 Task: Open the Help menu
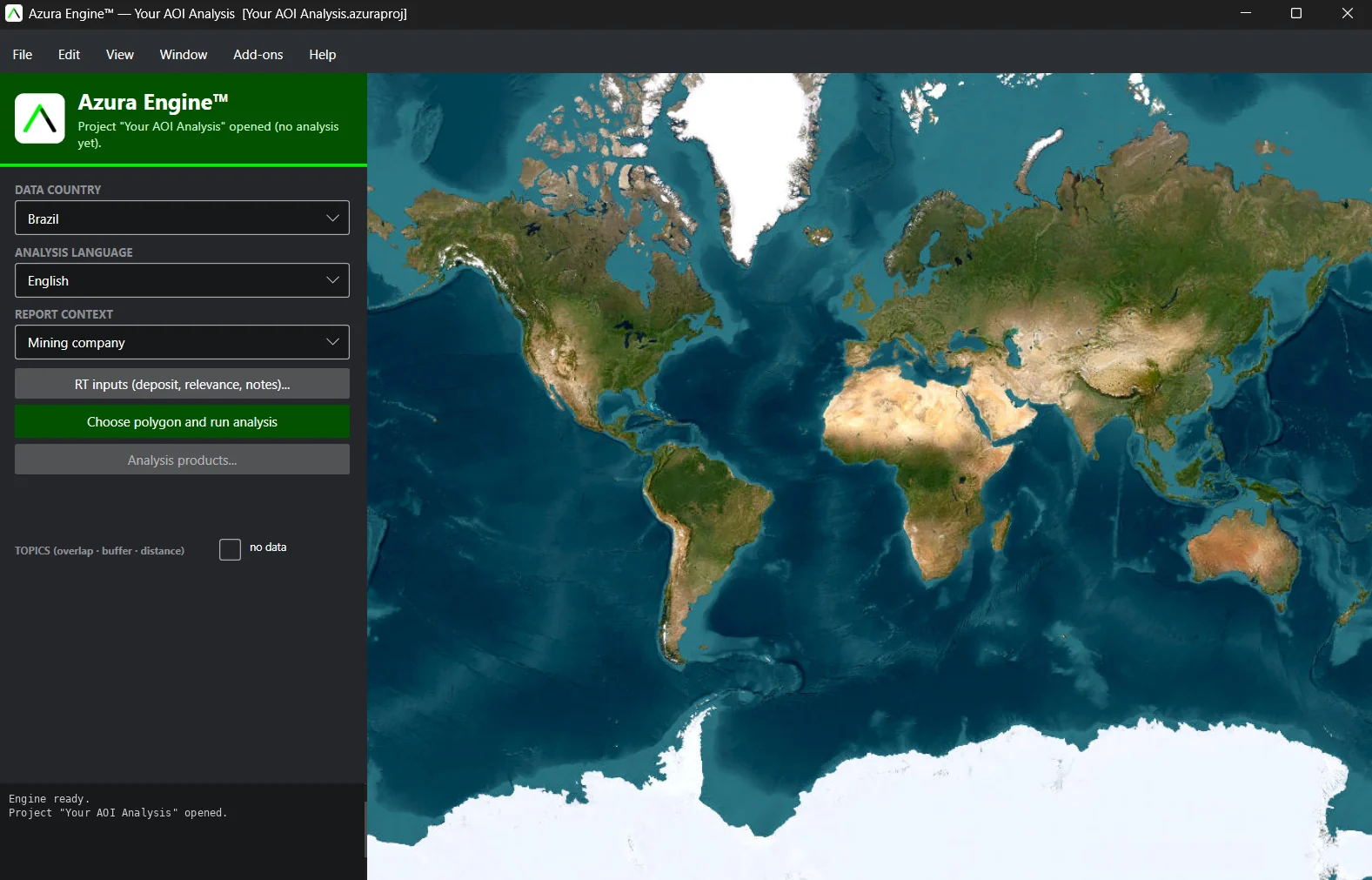tap(322, 55)
